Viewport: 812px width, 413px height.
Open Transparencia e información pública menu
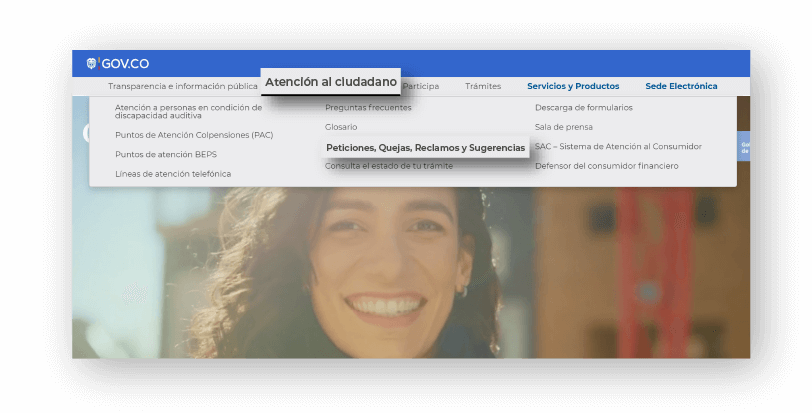(183, 86)
